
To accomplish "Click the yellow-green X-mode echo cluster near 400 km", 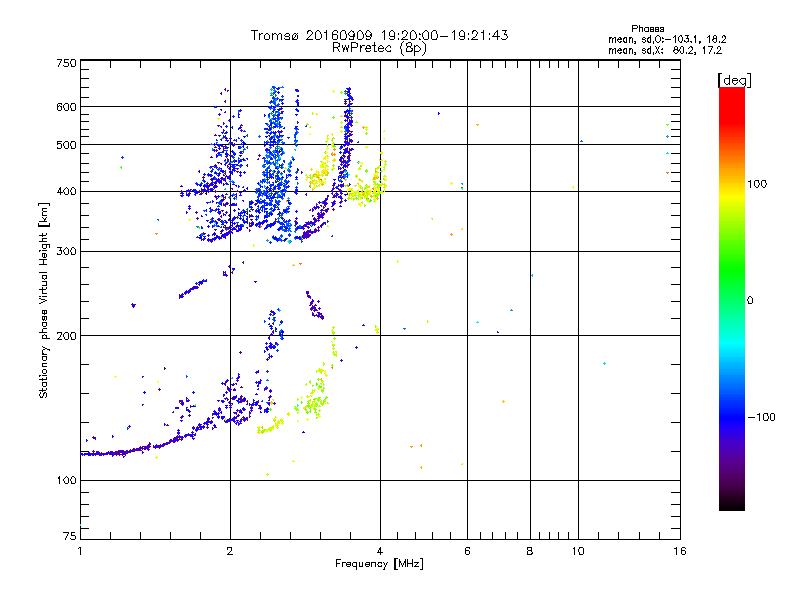I will tap(366, 193).
